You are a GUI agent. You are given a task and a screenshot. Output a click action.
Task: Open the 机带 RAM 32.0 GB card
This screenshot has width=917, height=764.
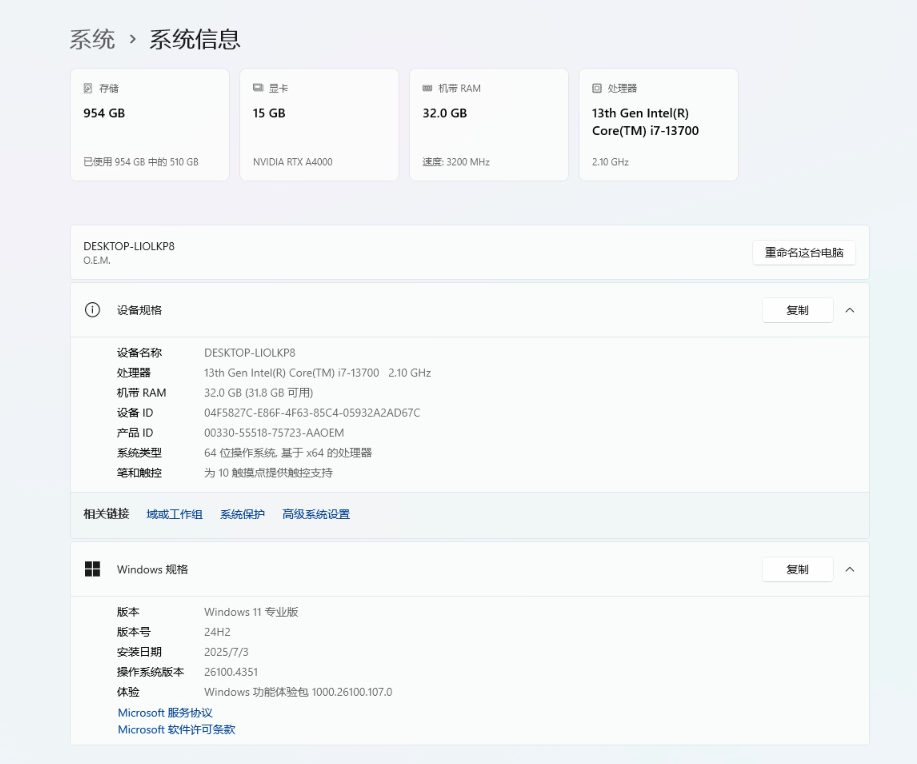click(489, 125)
